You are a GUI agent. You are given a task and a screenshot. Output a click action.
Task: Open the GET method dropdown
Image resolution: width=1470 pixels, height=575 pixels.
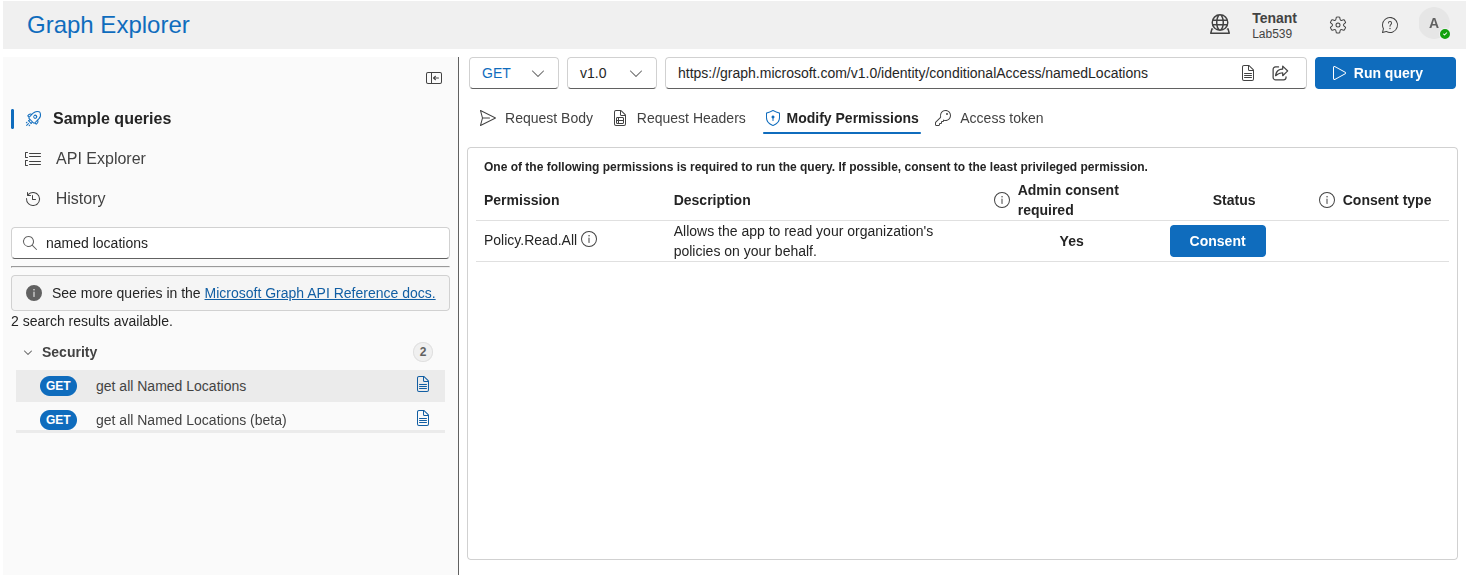[514, 73]
